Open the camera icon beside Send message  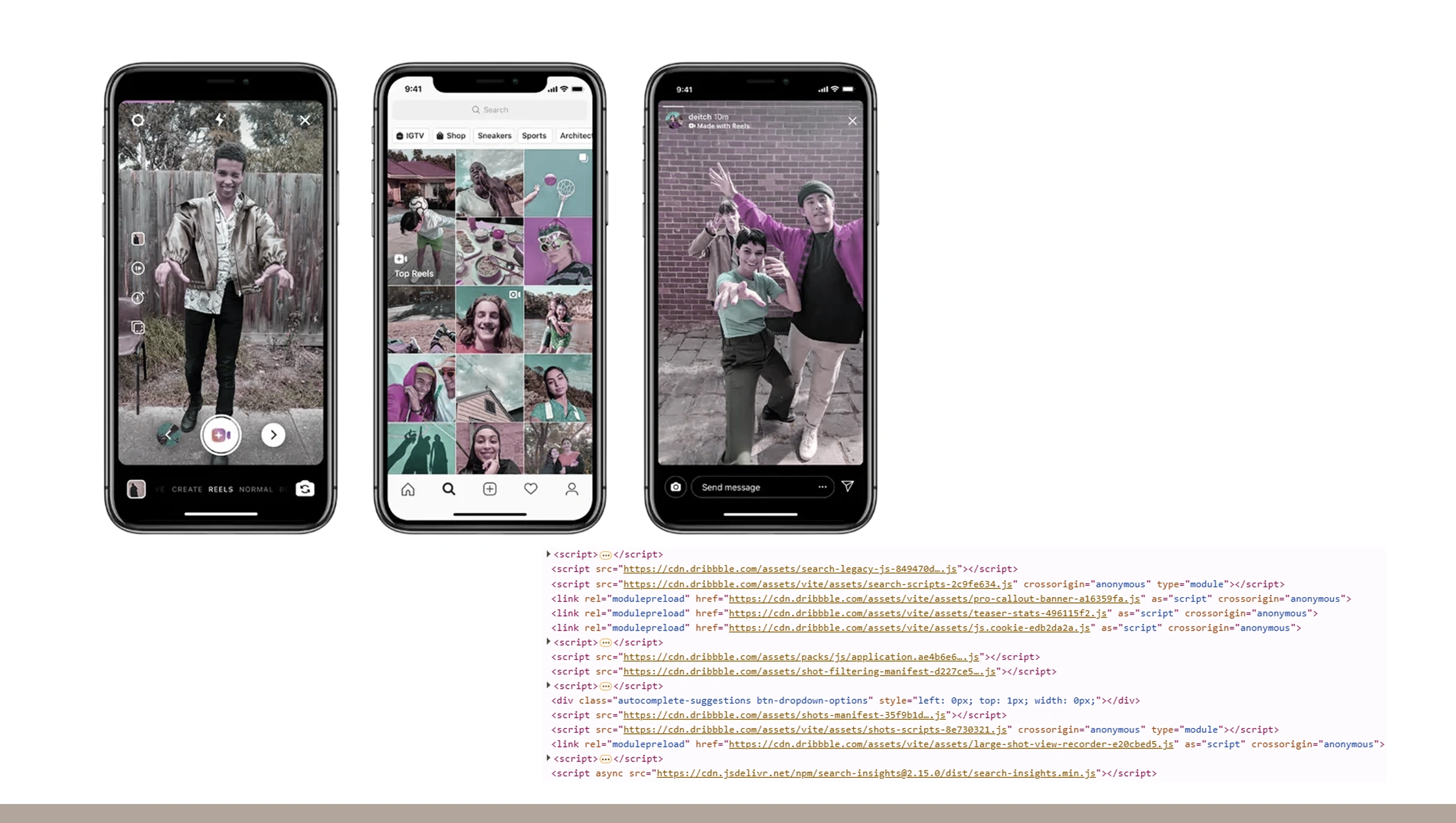click(x=675, y=486)
